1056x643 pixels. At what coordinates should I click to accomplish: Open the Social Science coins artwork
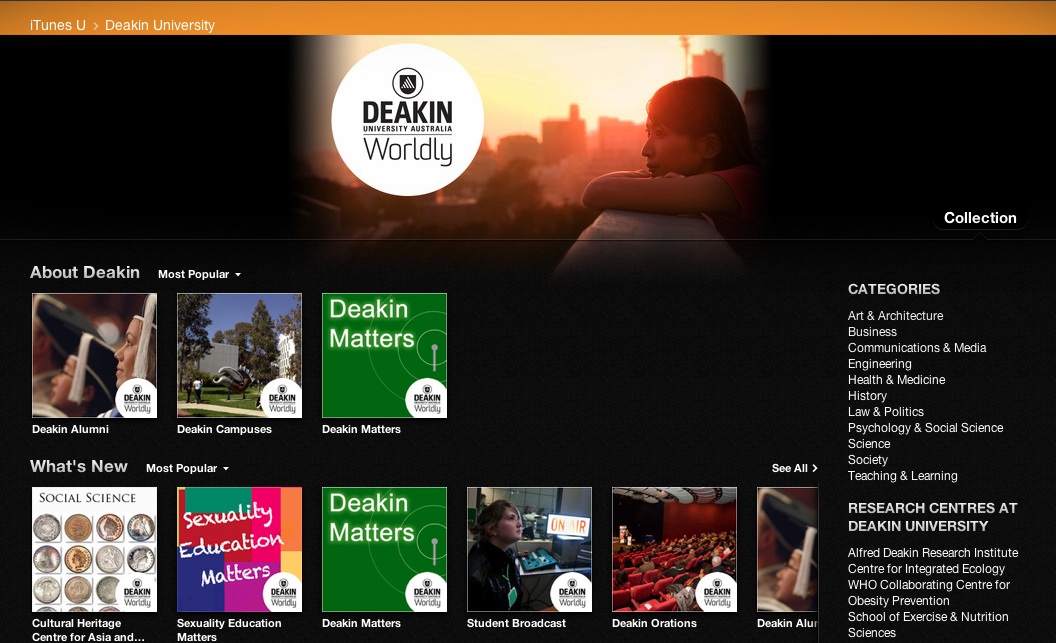click(94, 549)
